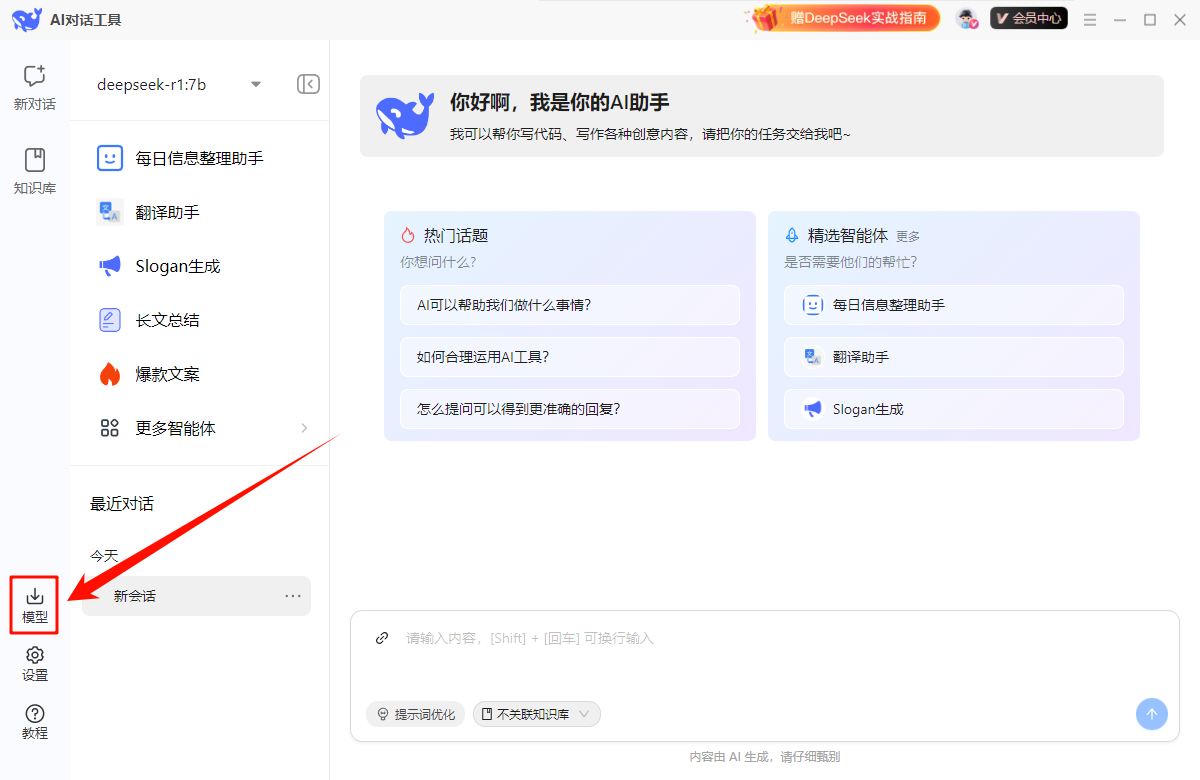Viewport: 1200px width, 780px height.
Task: Open the hamburger menu in title bar
Action: coord(1090,19)
